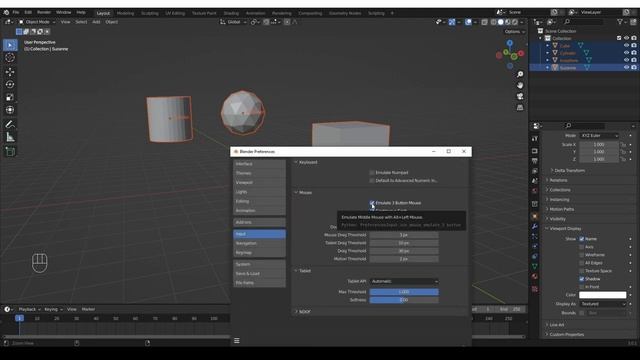Open the Keymap preferences section
The height and width of the screenshot is (360, 640).
coord(259,253)
